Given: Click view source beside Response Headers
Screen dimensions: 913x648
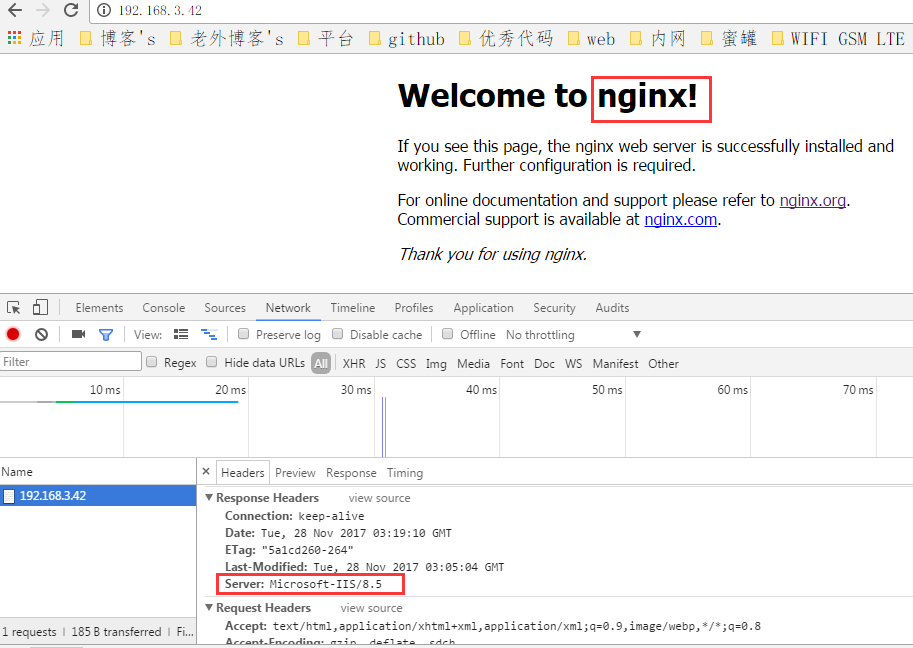Looking at the screenshot, I should click(x=379, y=498).
